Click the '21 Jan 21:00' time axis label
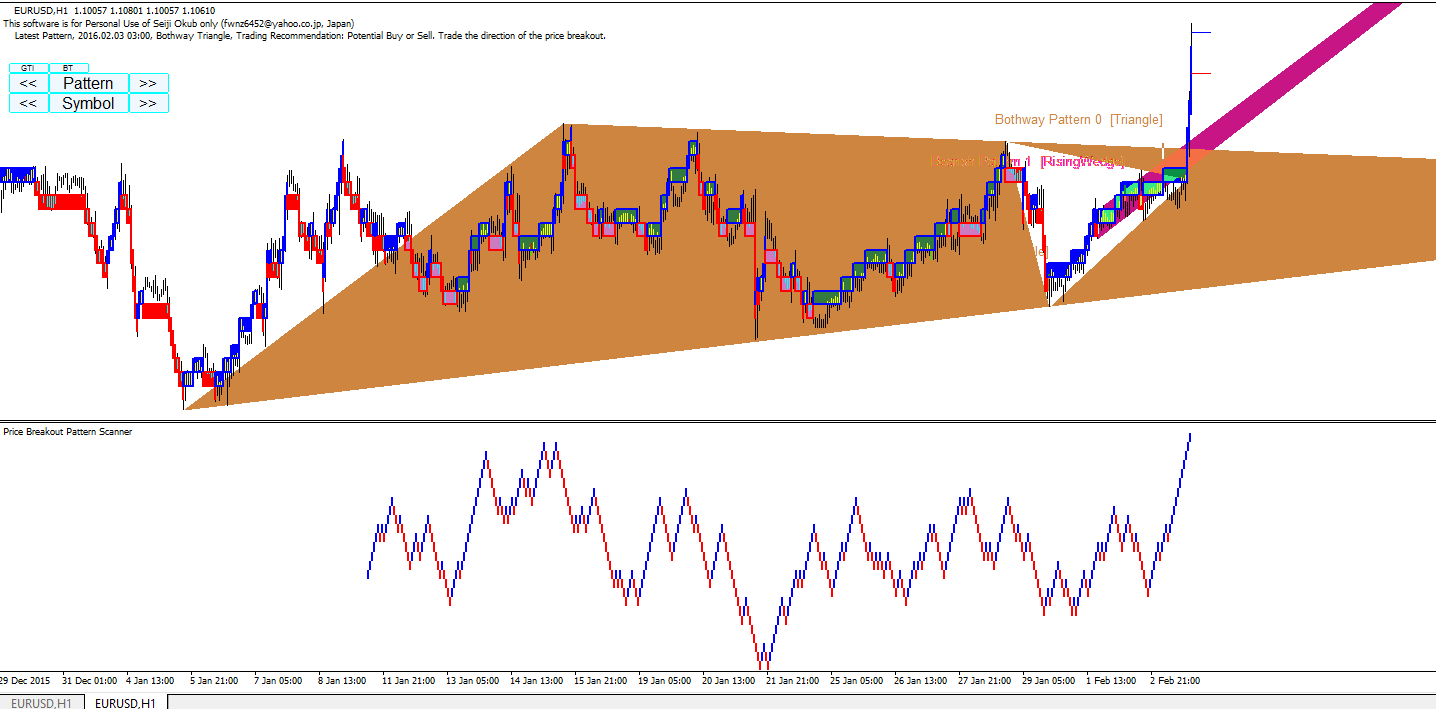Viewport: 1436px width, 709px height. [792, 681]
